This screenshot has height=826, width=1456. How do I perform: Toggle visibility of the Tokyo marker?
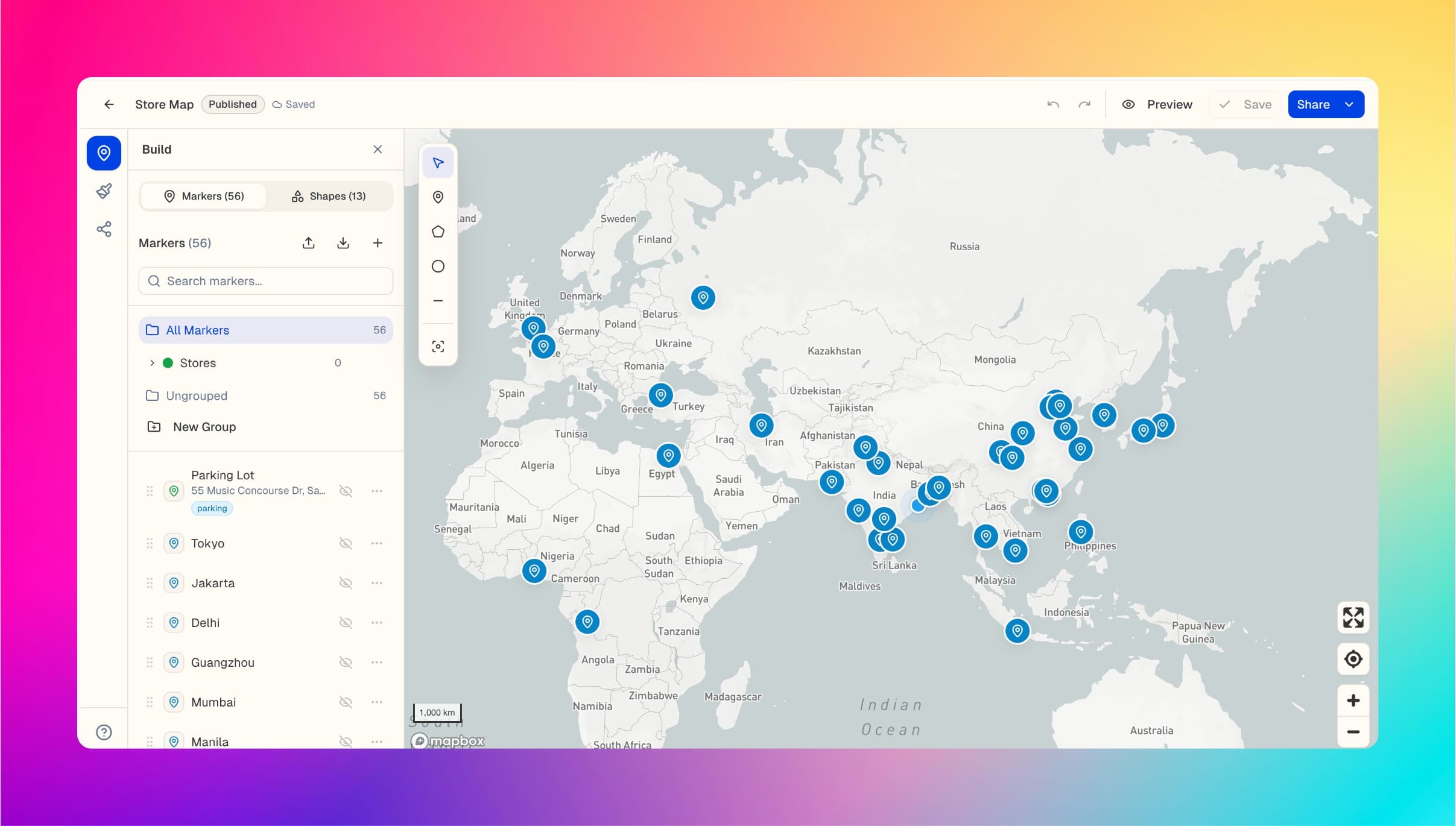click(x=346, y=543)
